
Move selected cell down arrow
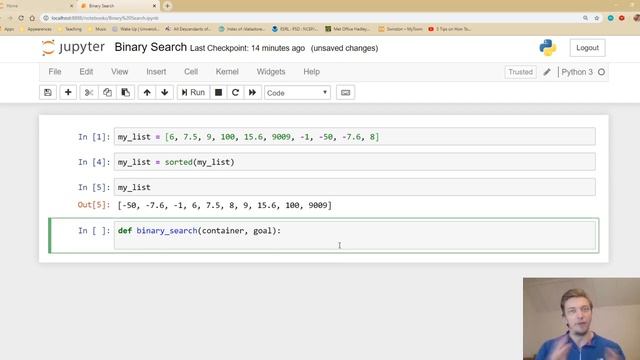[165, 93]
